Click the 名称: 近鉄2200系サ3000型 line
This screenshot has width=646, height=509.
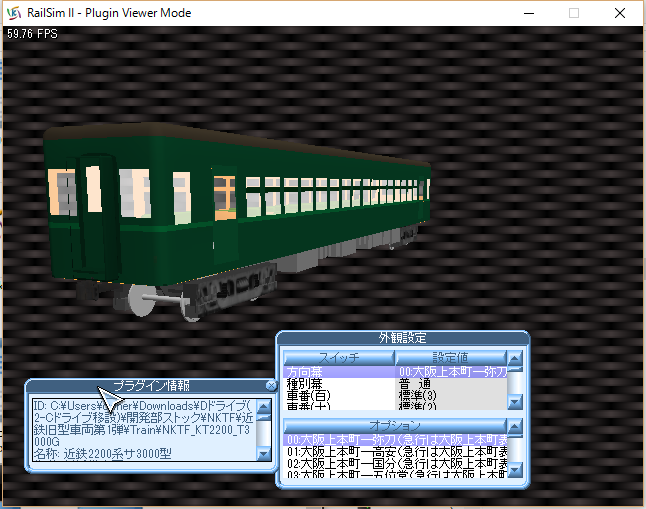(x=102, y=454)
